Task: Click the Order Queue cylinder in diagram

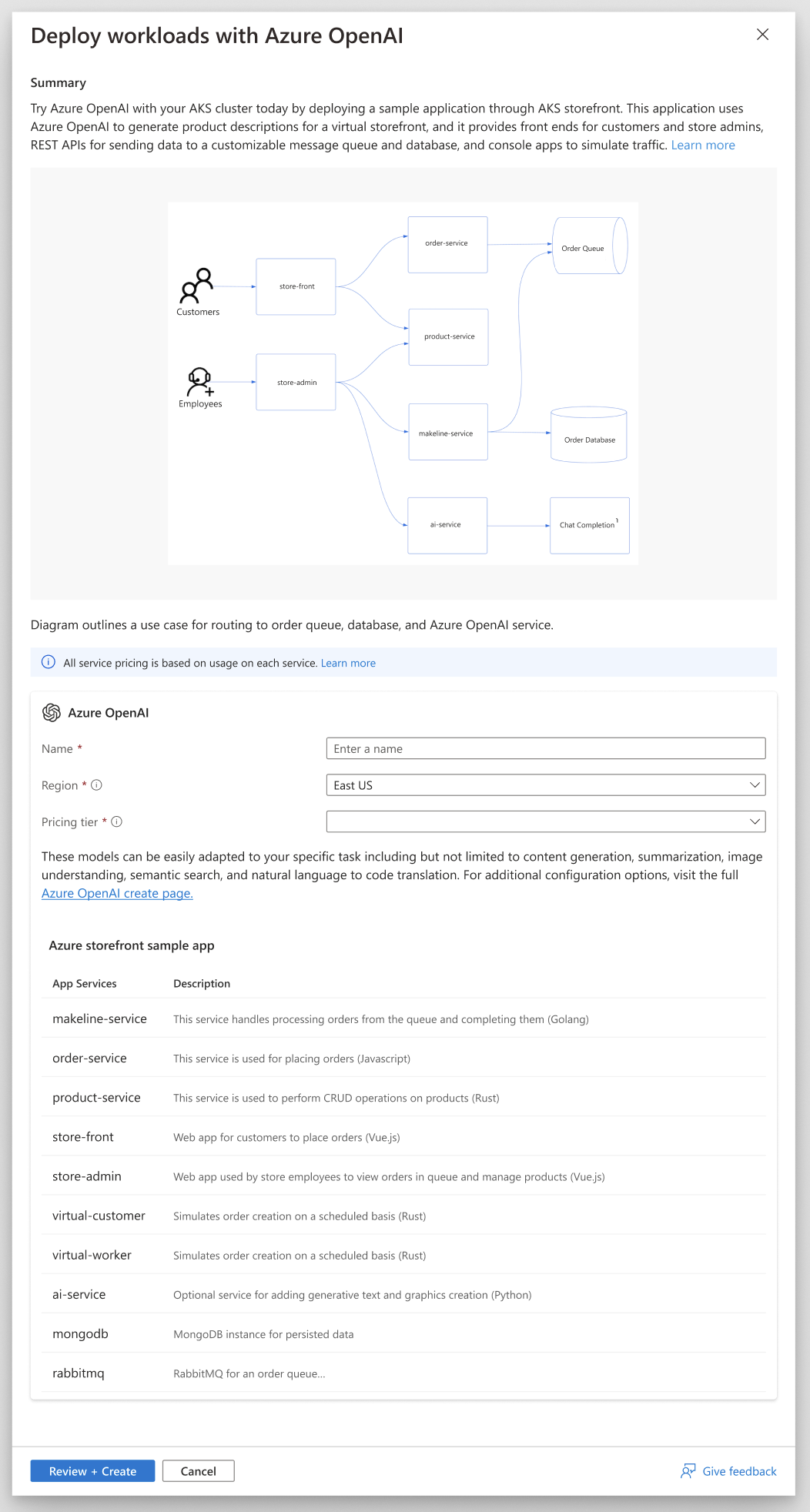Action: [x=590, y=246]
